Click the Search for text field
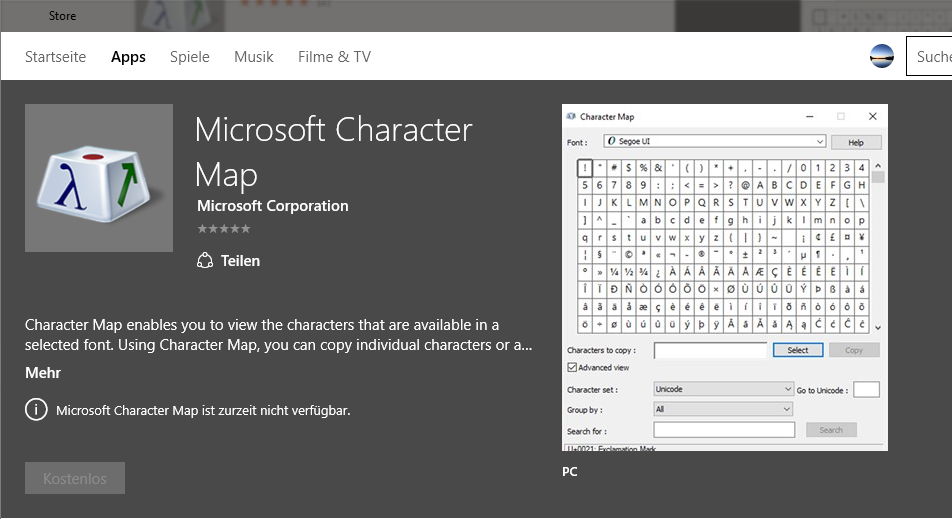This screenshot has height=519, width=952. coord(724,430)
